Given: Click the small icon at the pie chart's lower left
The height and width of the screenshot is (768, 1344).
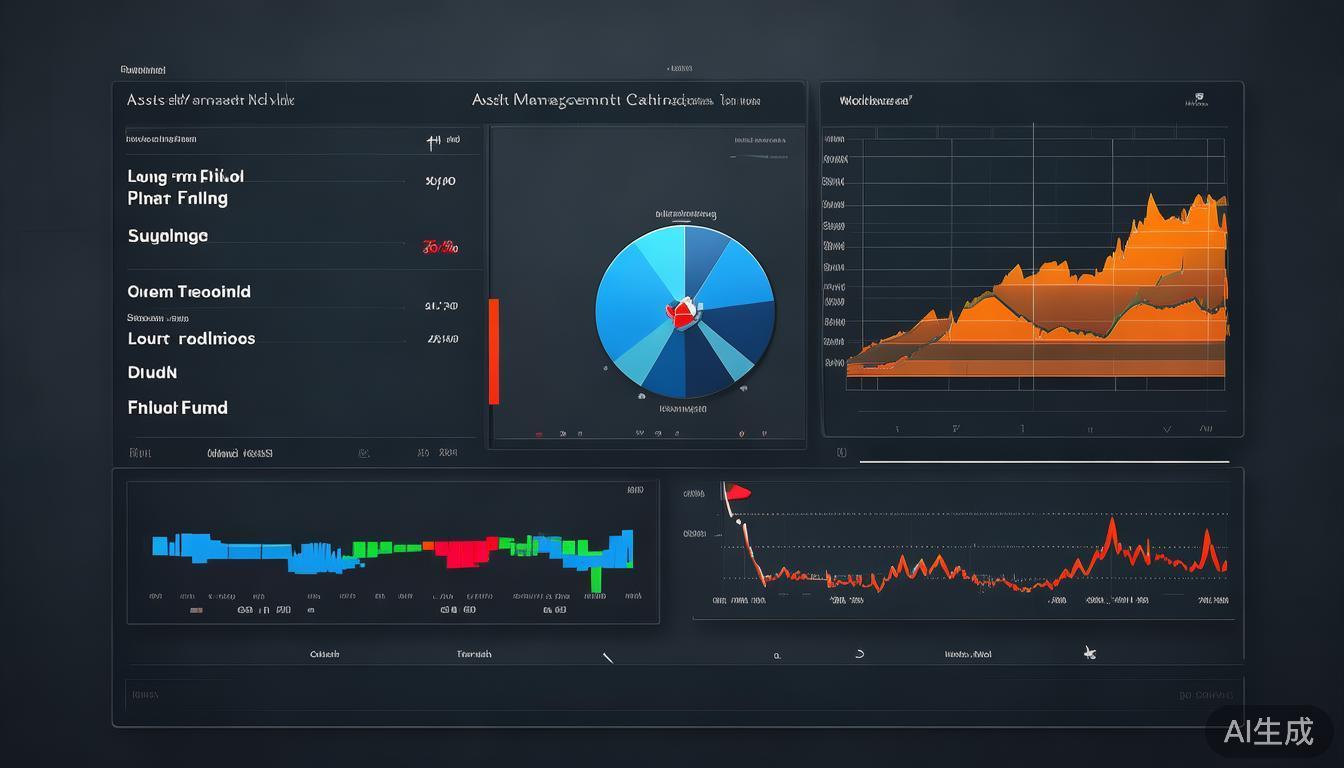Looking at the screenshot, I should click(605, 368).
